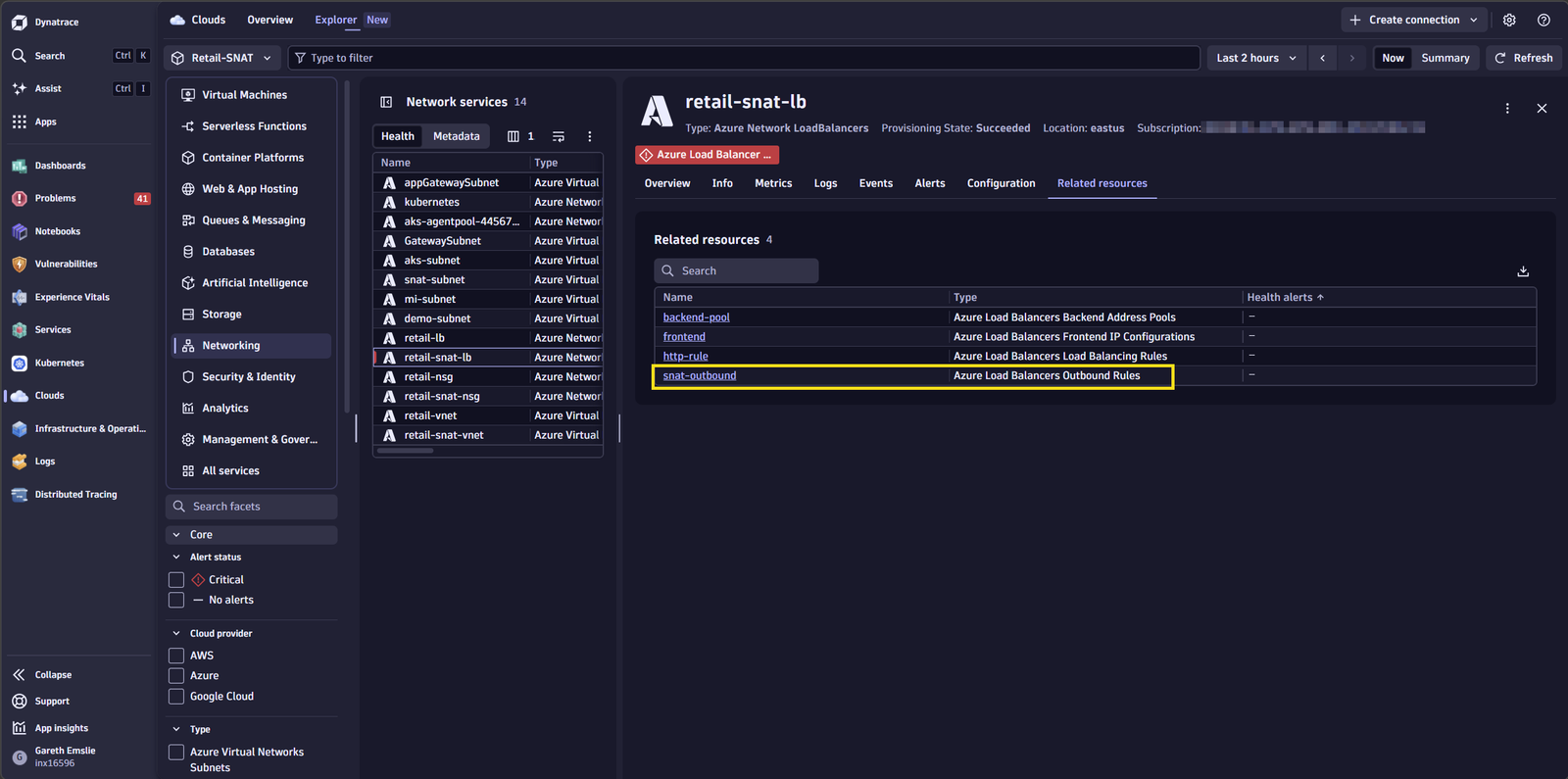Viewport: 1568px width, 779px height.
Task: Close the retail-snat-lb details panel
Action: 1542,108
